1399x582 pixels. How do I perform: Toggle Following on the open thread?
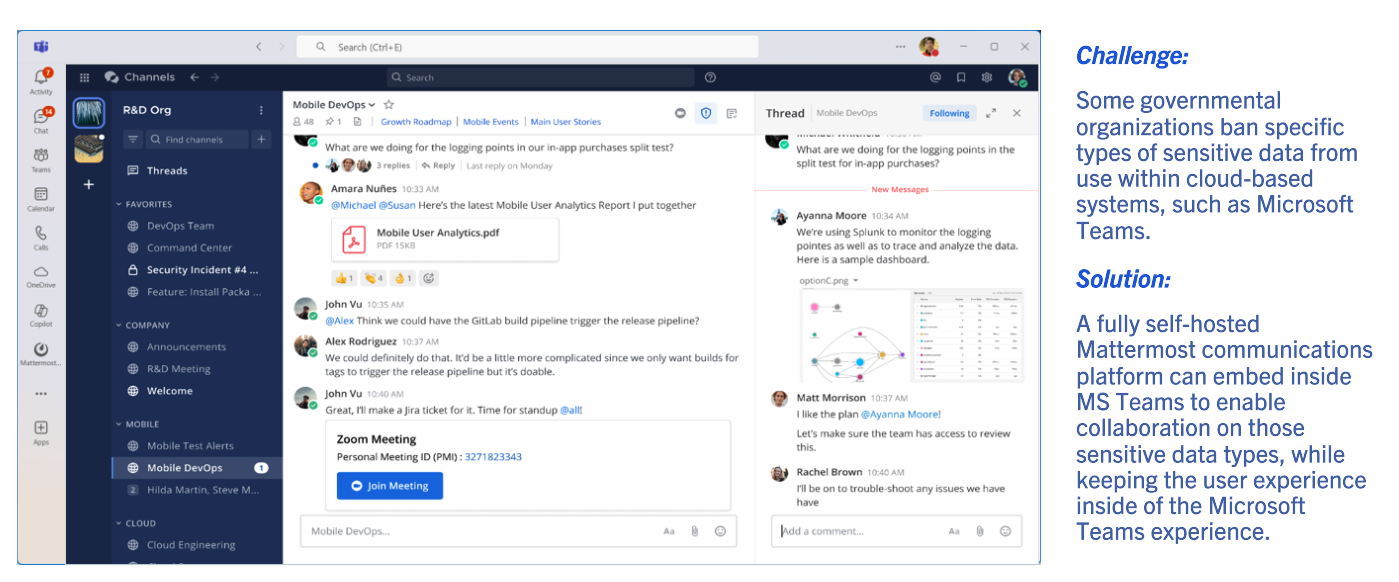tap(948, 113)
